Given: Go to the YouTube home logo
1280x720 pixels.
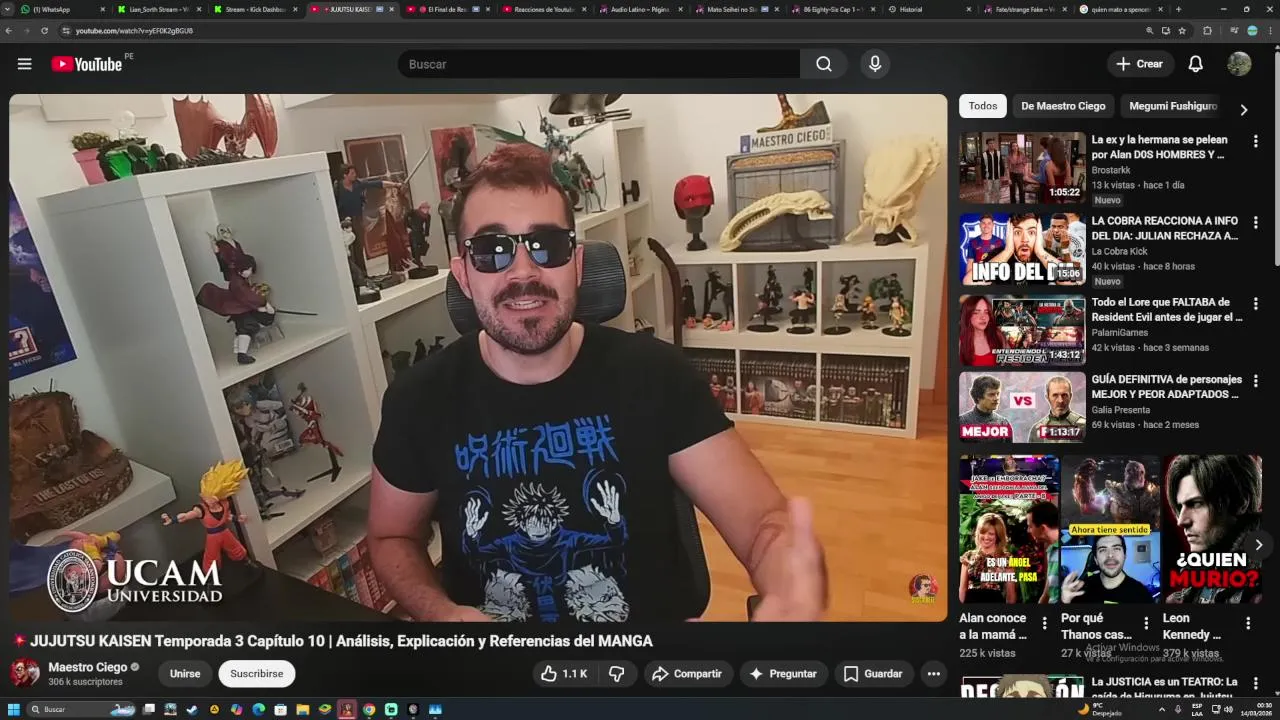Looking at the screenshot, I should click(x=87, y=64).
